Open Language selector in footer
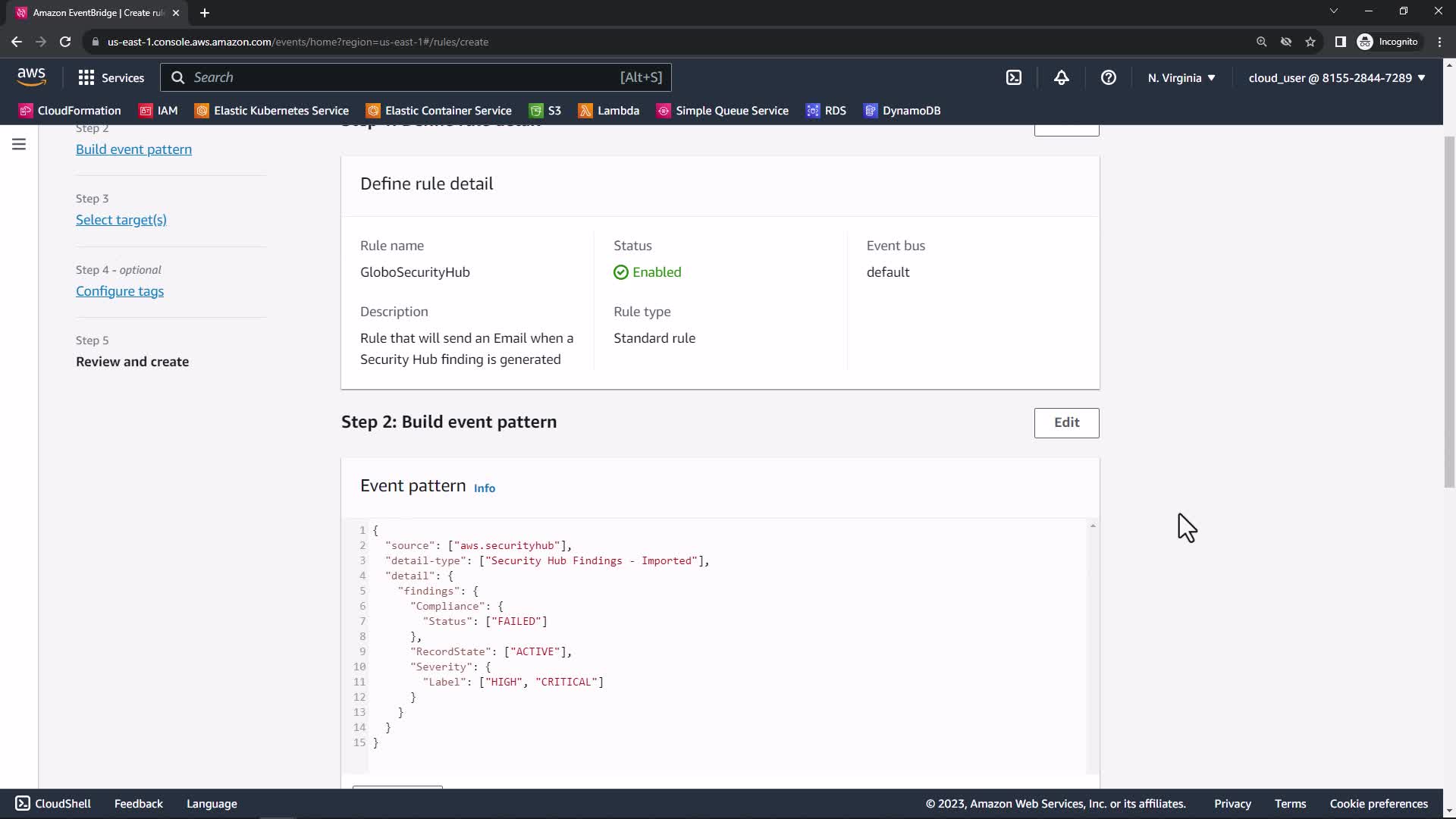Screen dimensions: 1456x819 point(212,804)
